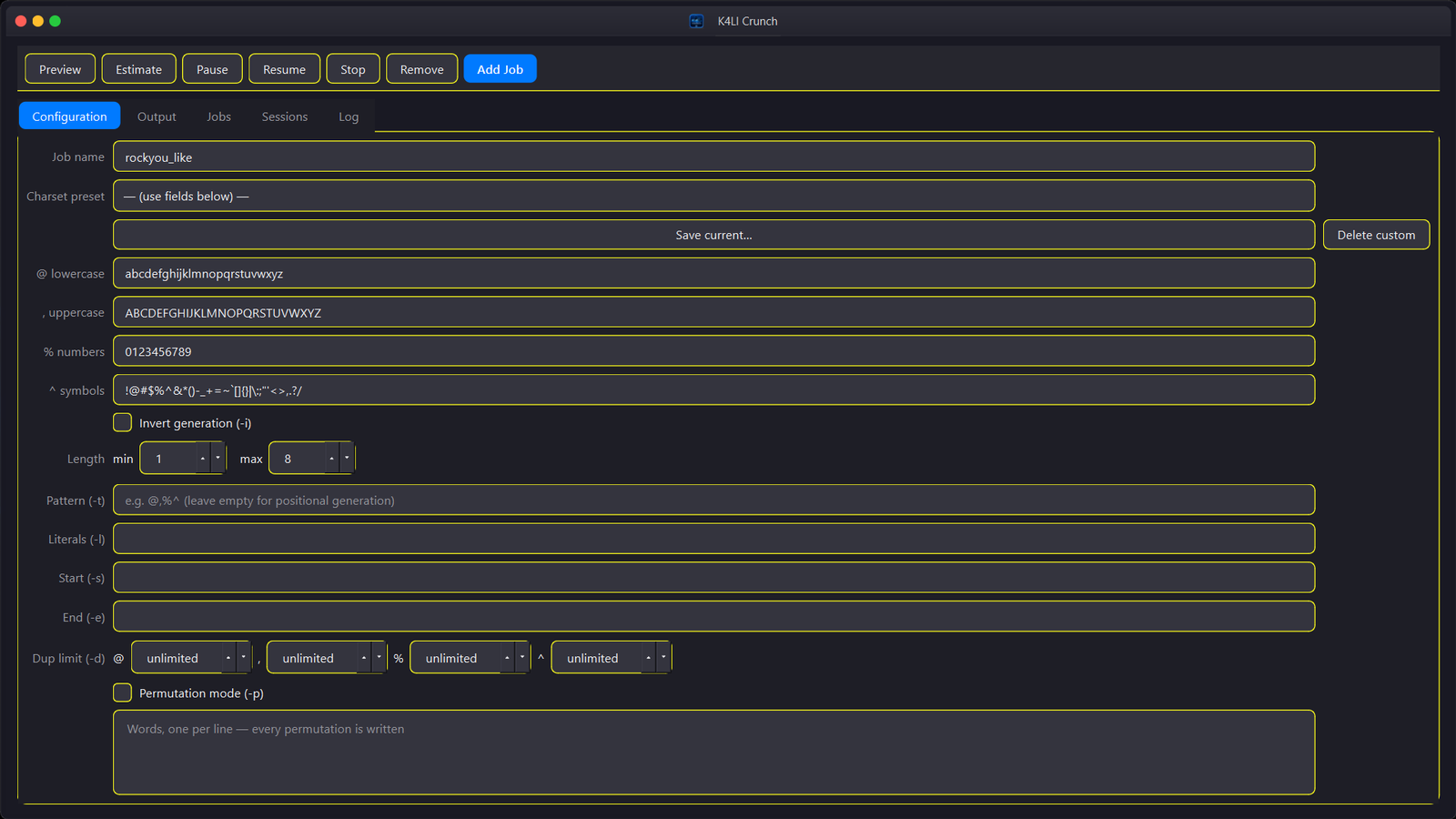Click the permutation words text area
Screen dimensions: 1456x819
pos(713,753)
